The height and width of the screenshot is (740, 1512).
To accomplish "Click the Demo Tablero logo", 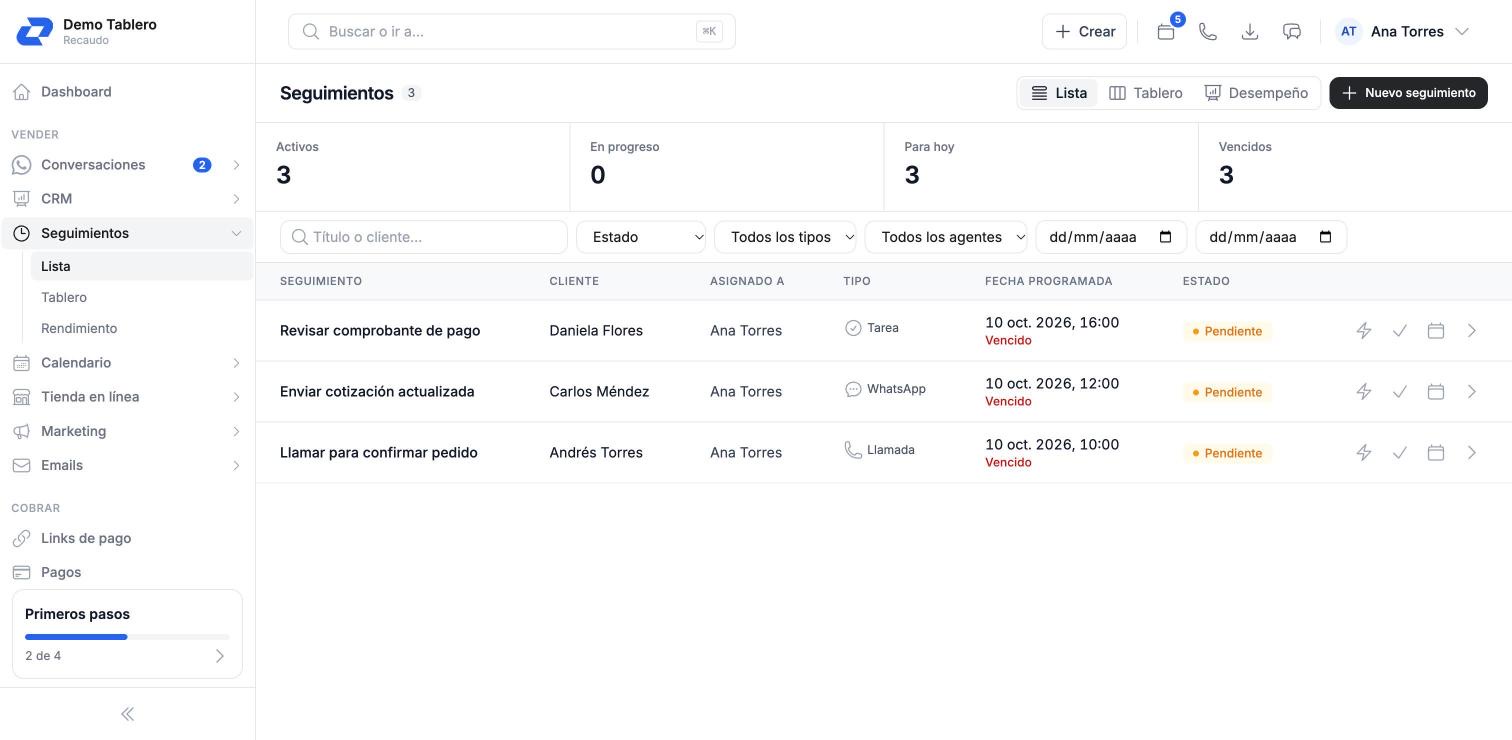I will point(35,31).
